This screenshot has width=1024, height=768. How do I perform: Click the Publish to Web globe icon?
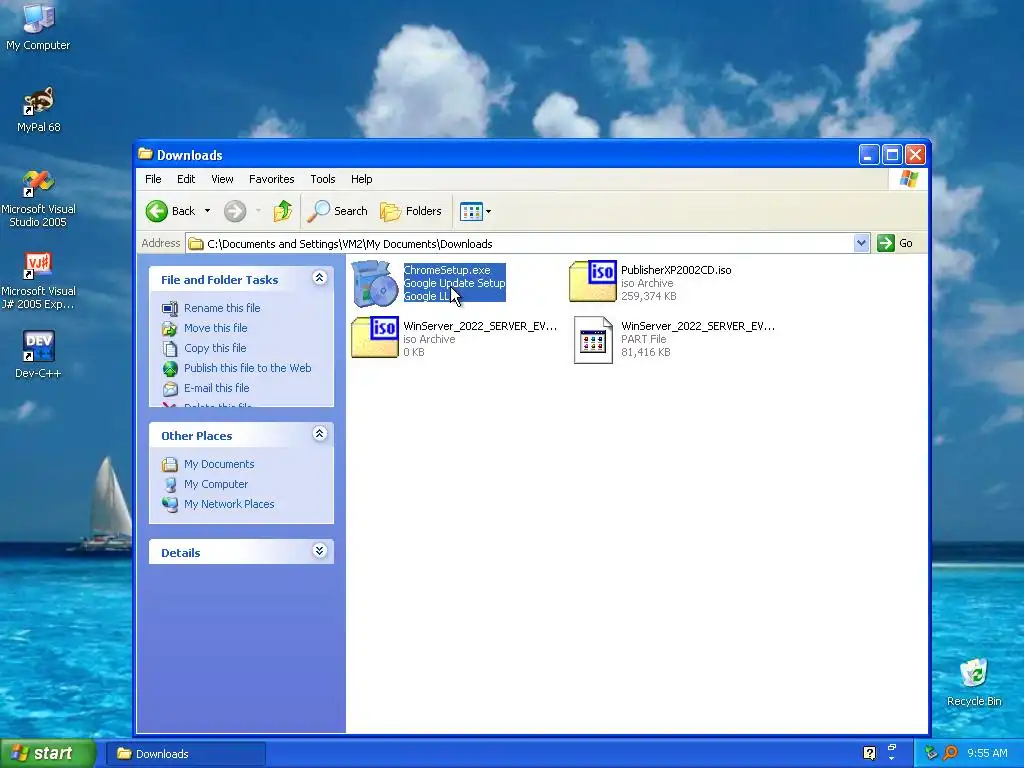170,368
